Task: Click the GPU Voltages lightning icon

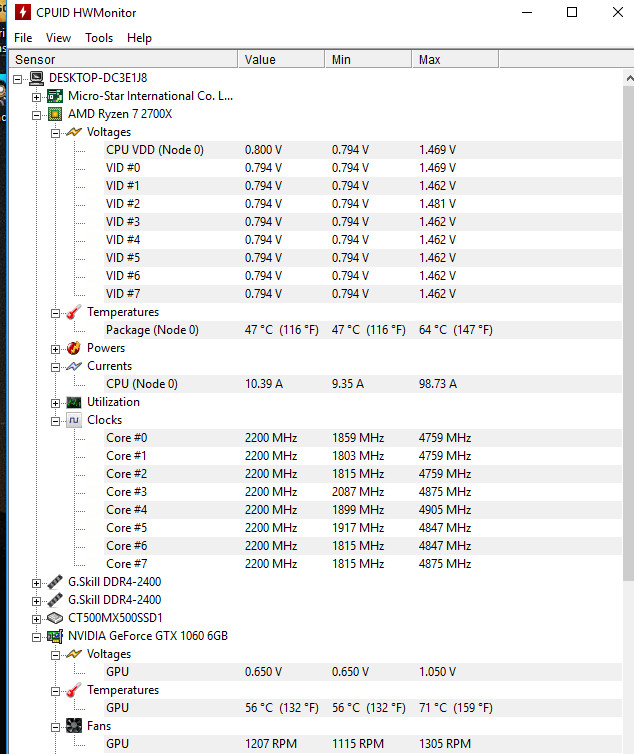Action: tap(74, 654)
